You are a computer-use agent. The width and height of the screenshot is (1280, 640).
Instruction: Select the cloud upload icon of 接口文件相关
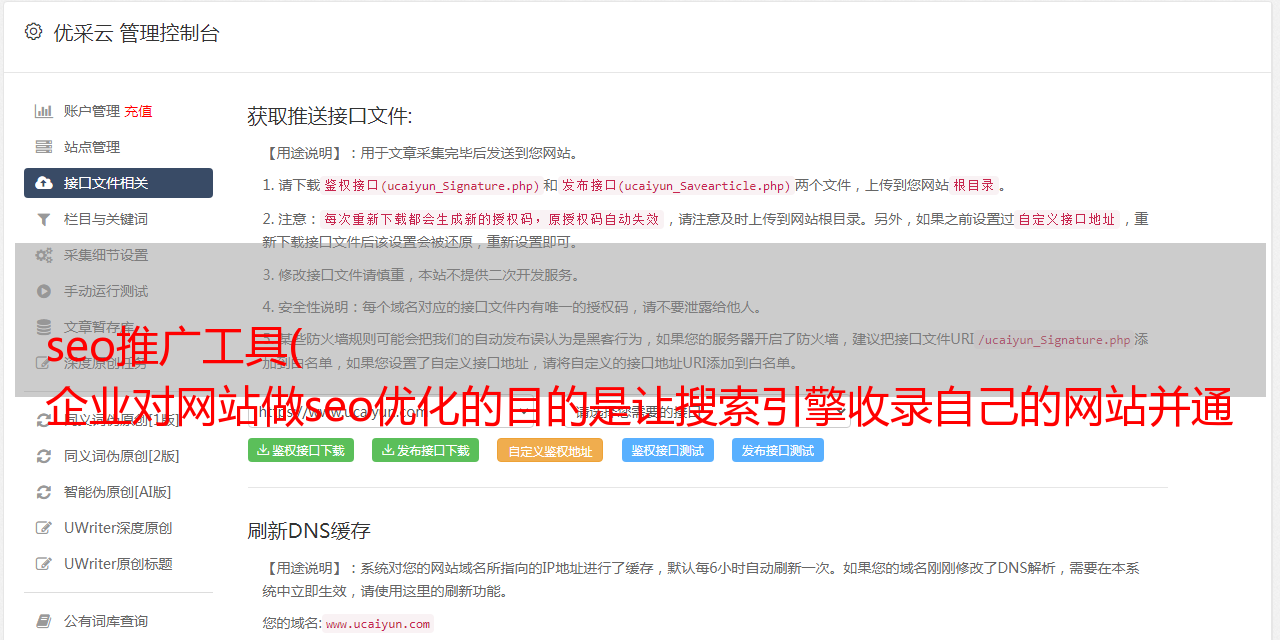coord(44,183)
